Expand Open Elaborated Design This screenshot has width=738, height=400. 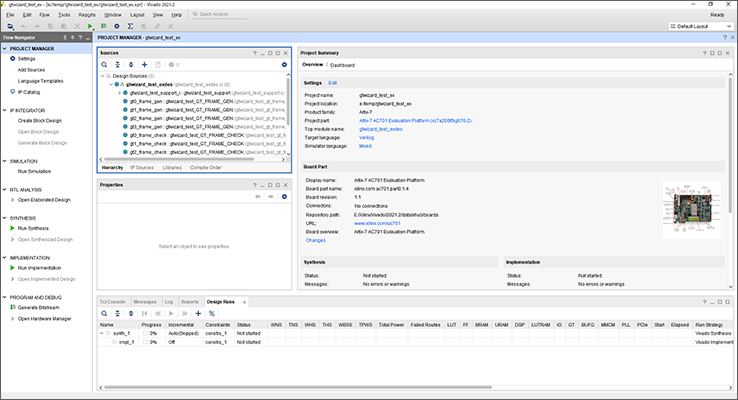(13, 200)
